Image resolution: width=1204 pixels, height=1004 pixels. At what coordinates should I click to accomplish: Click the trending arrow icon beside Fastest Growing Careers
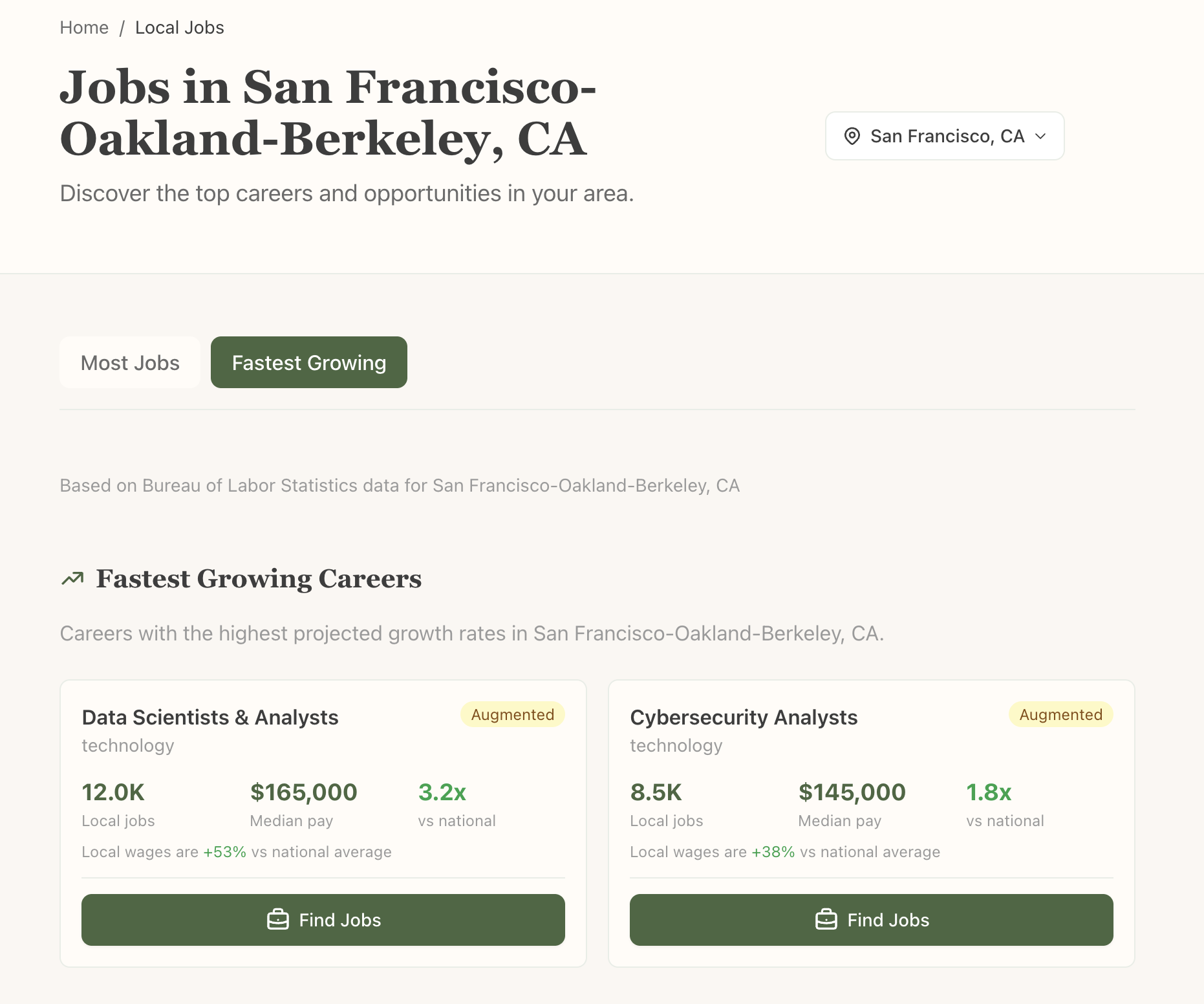click(x=72, y=578)
